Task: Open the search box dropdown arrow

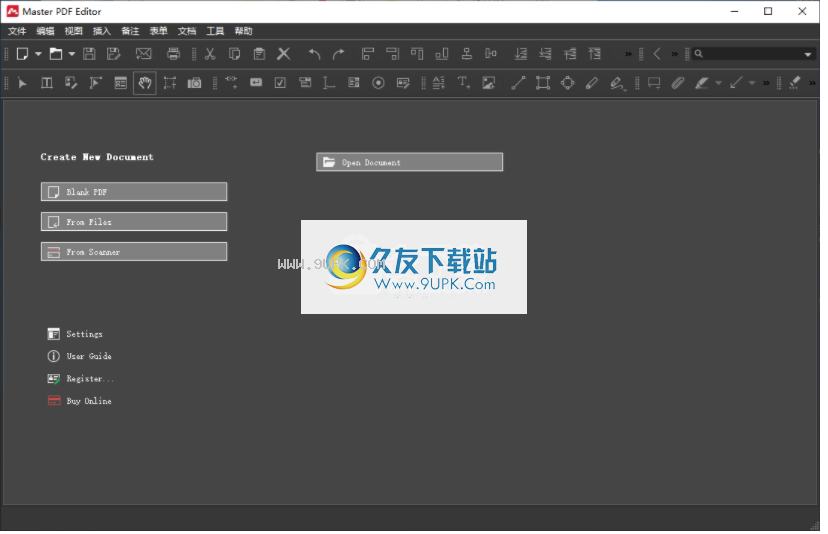Action: pos(807,54)
